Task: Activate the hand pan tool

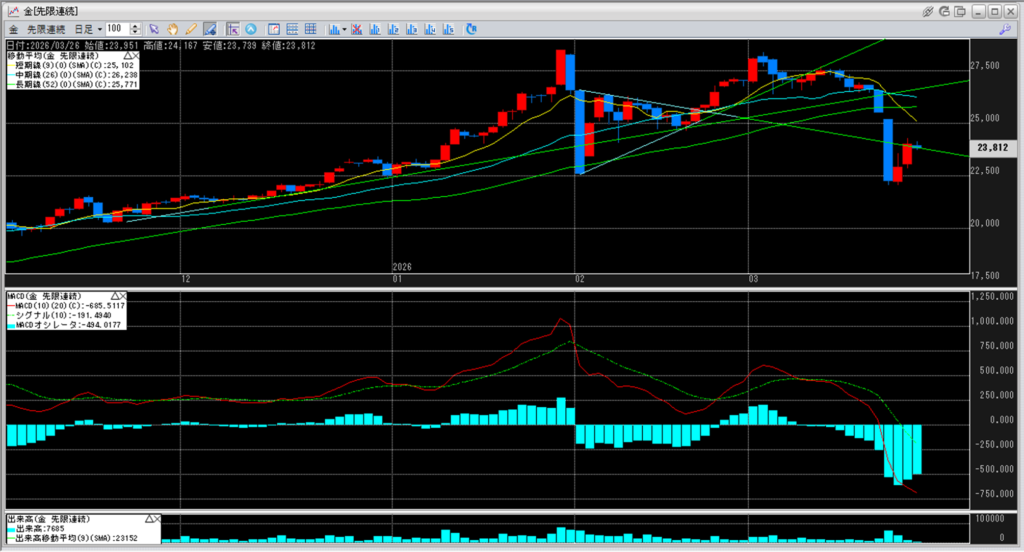Action: 173,29
